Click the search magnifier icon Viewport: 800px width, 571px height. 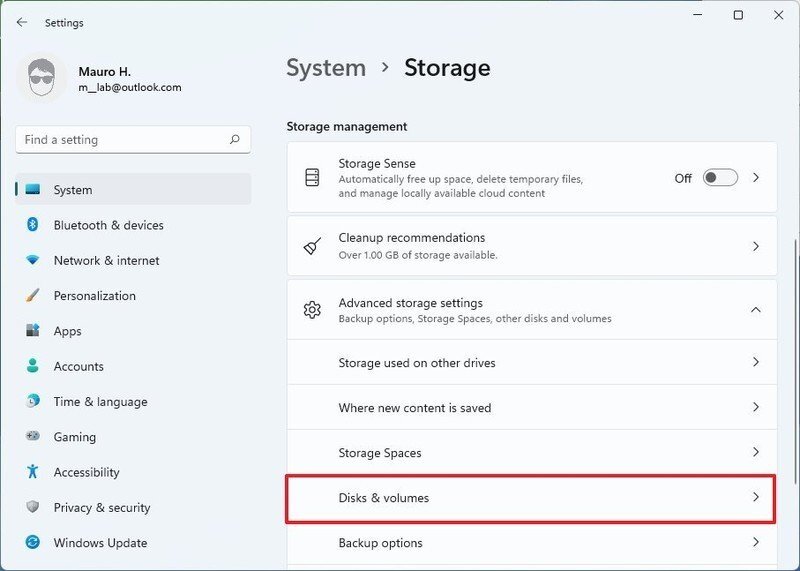235,140
